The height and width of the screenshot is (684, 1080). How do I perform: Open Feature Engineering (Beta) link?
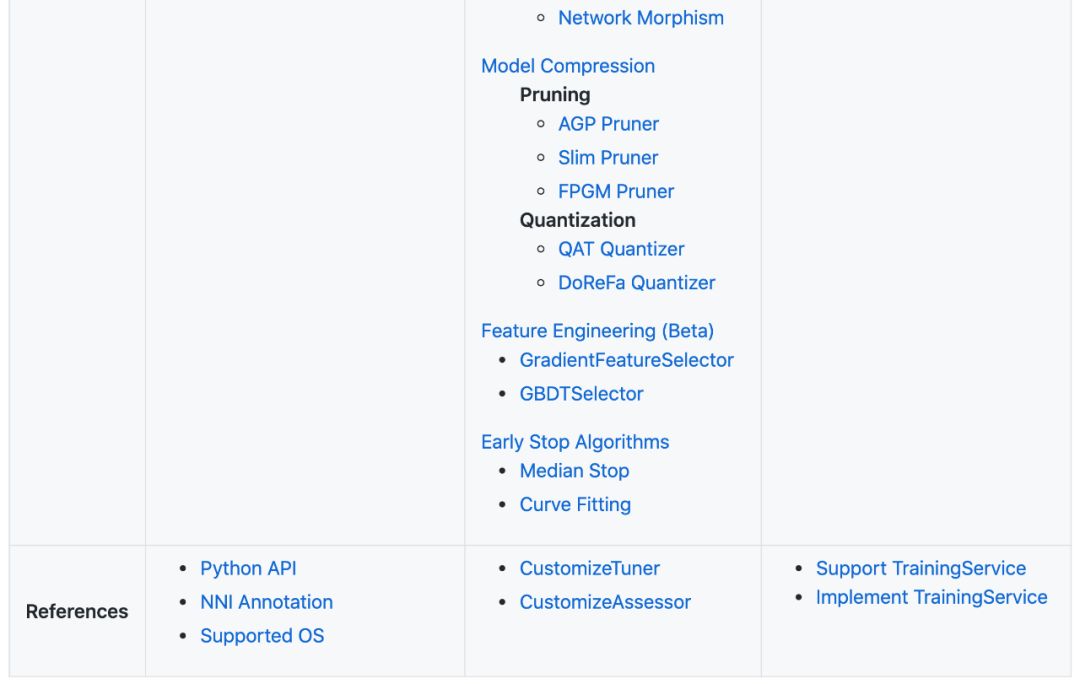pos(597,331)
